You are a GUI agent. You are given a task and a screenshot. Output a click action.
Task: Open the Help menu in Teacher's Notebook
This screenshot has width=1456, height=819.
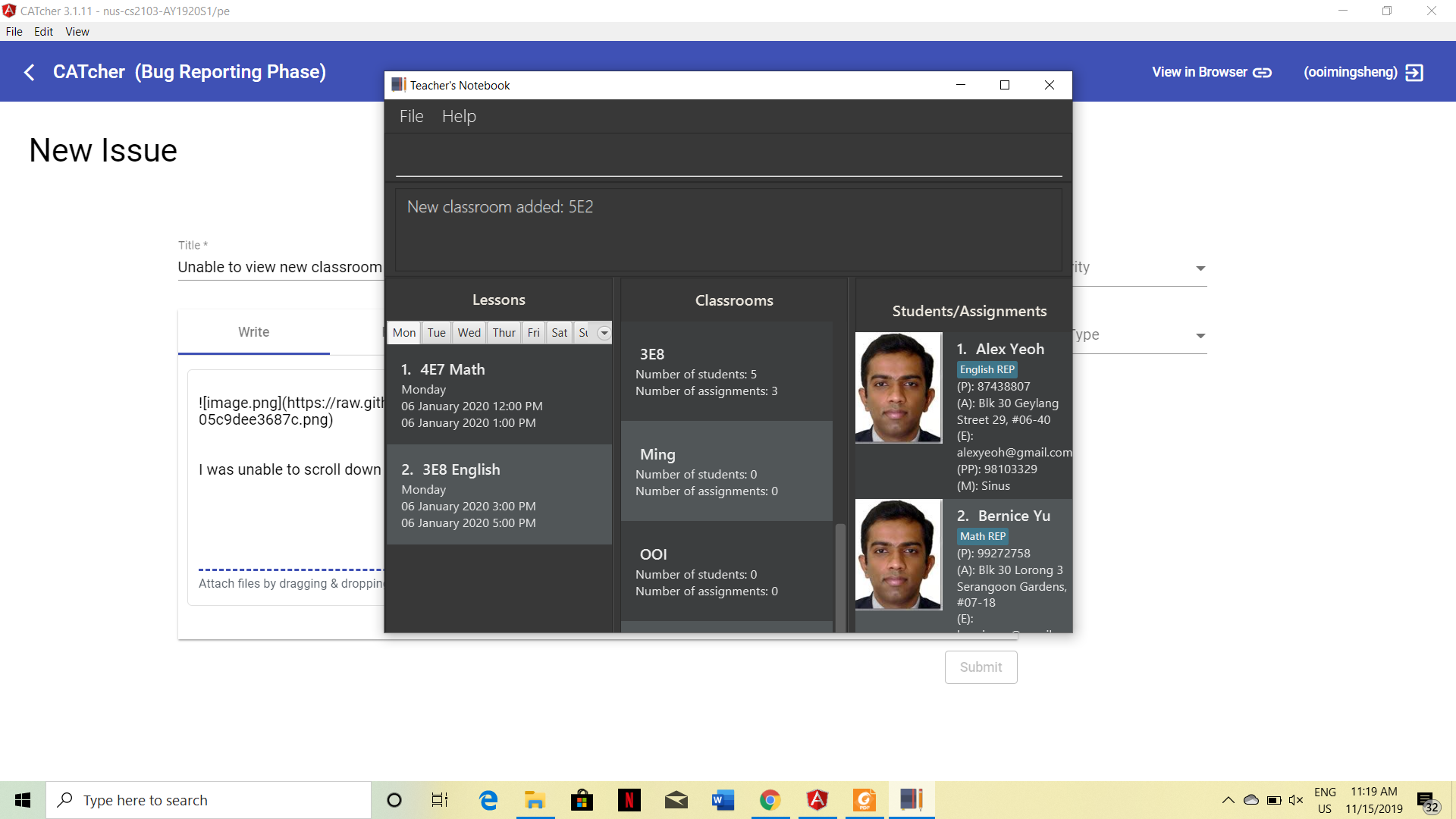[x=459, y=117]
